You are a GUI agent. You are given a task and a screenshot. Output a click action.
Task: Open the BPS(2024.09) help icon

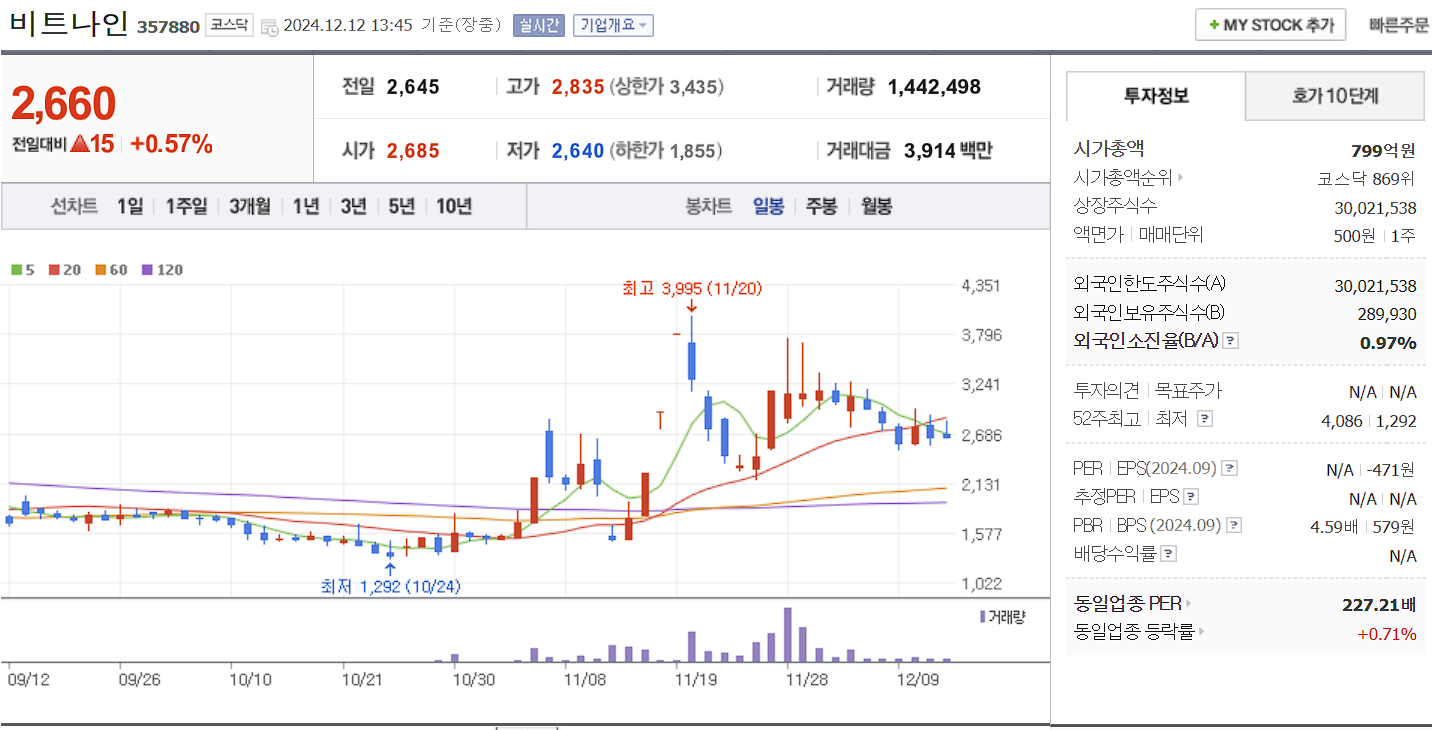pyautogui.click(x=1234, y=524)
